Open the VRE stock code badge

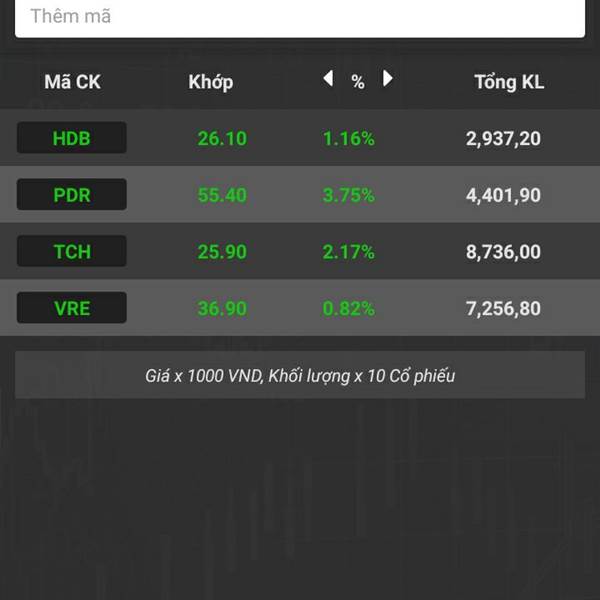pos(72,308)
